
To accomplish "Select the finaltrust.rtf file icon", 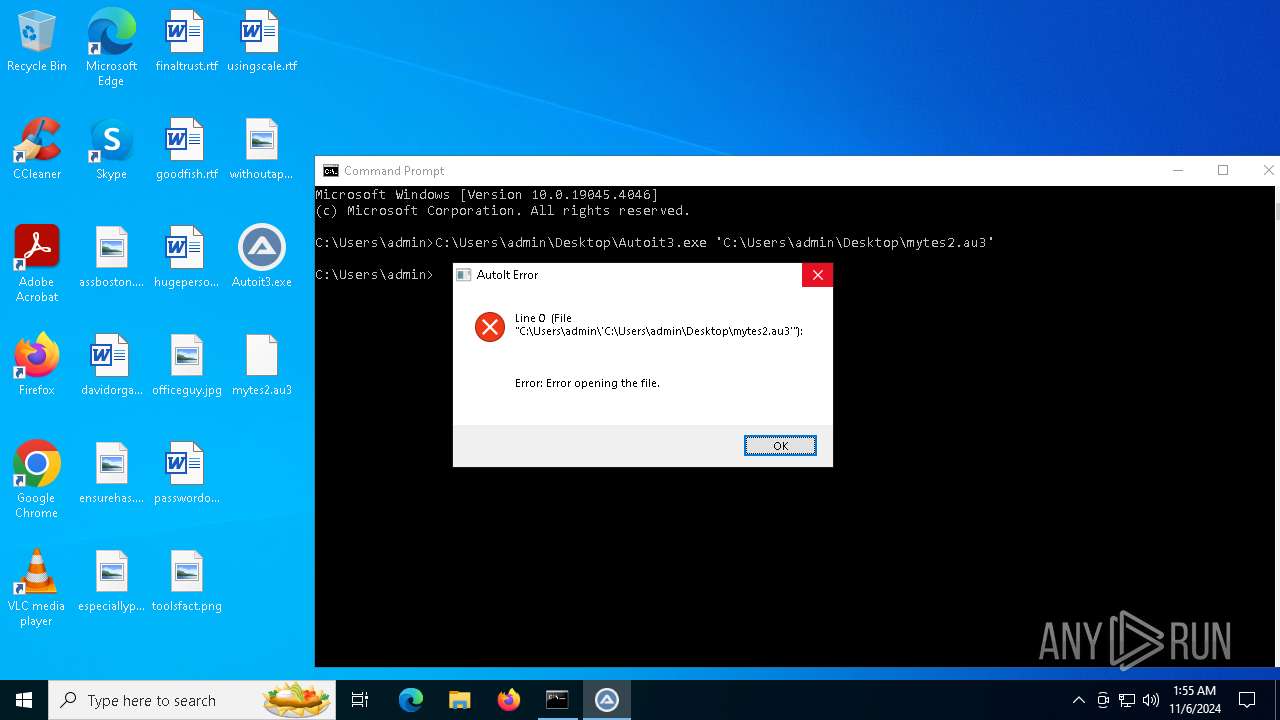I will pyautogui.click(x=186, y=41).
